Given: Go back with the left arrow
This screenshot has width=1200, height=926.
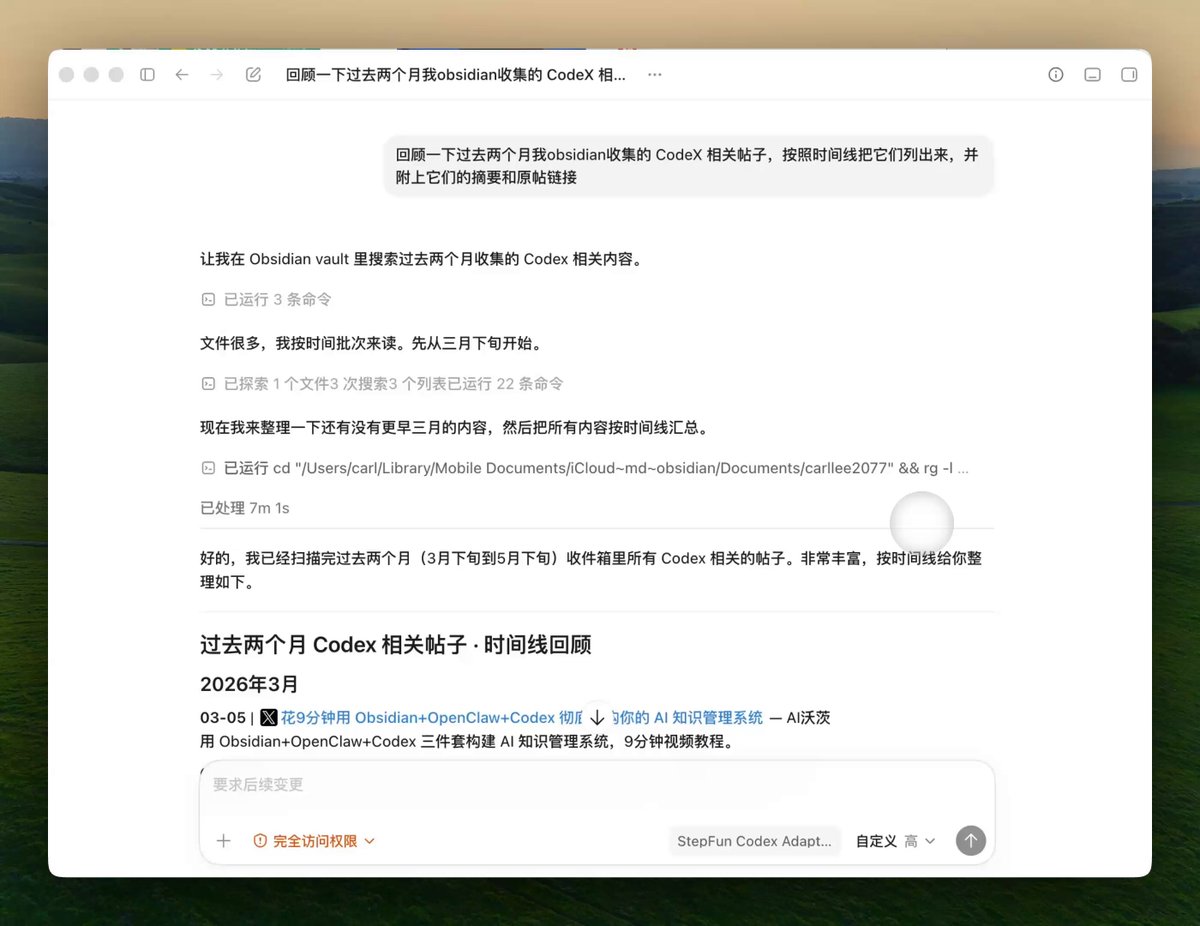Looking at the screenshot, I should pos(182,75).
